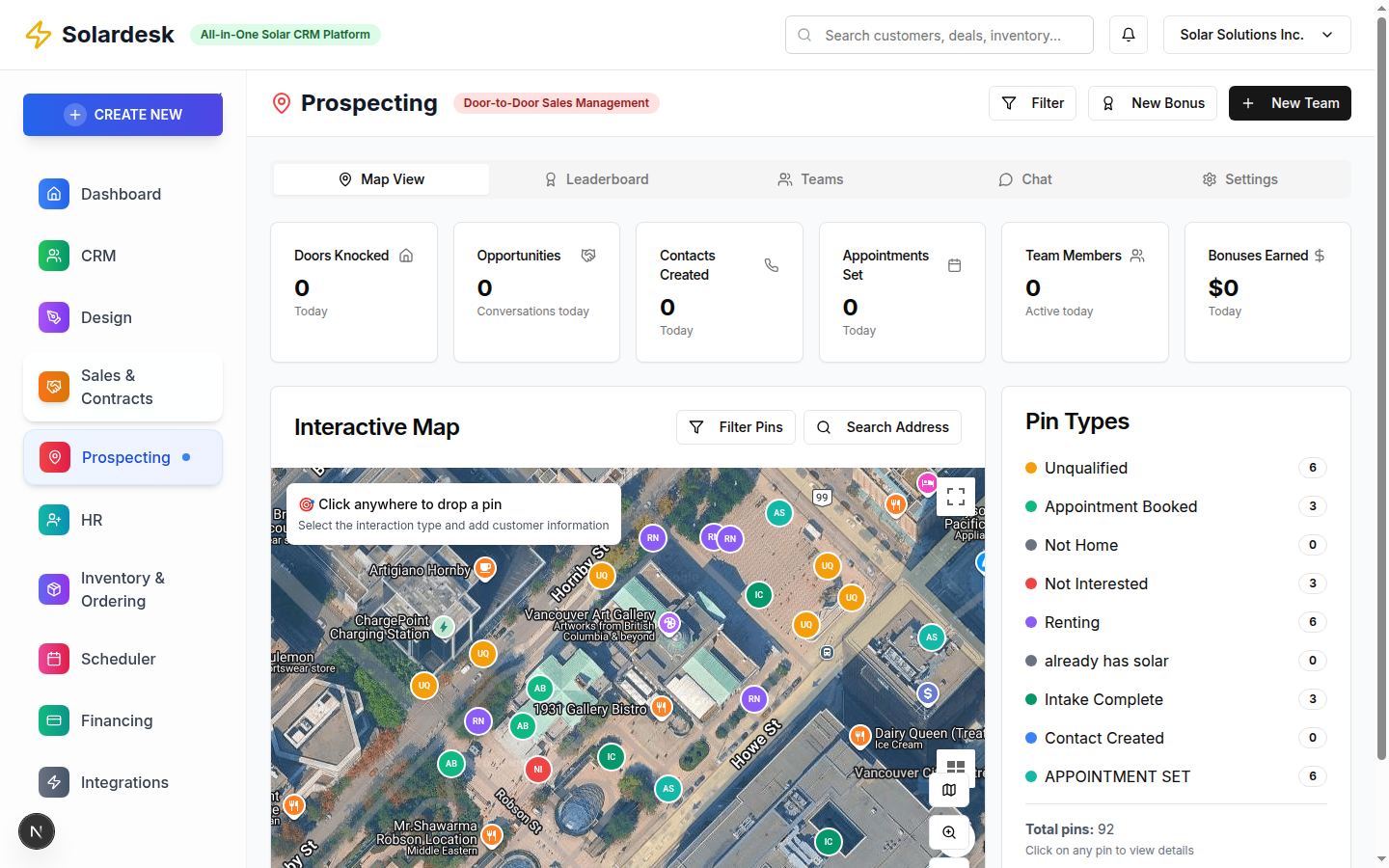Switch to the Leaderboard tab
The width and height of the screenshot is (1389, 868).
click(597, 178)
